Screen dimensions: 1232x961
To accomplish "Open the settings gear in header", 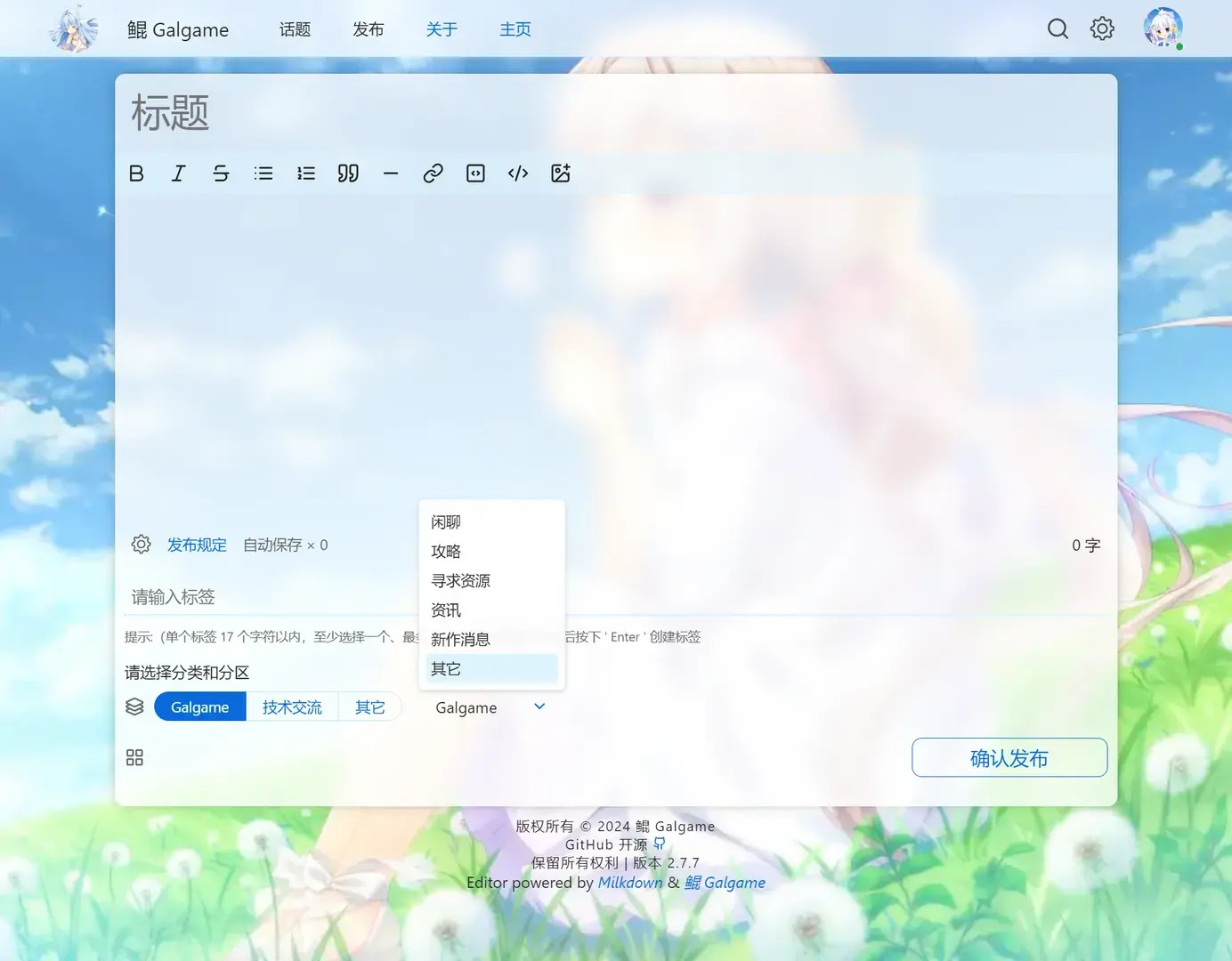I will 1102,28.
